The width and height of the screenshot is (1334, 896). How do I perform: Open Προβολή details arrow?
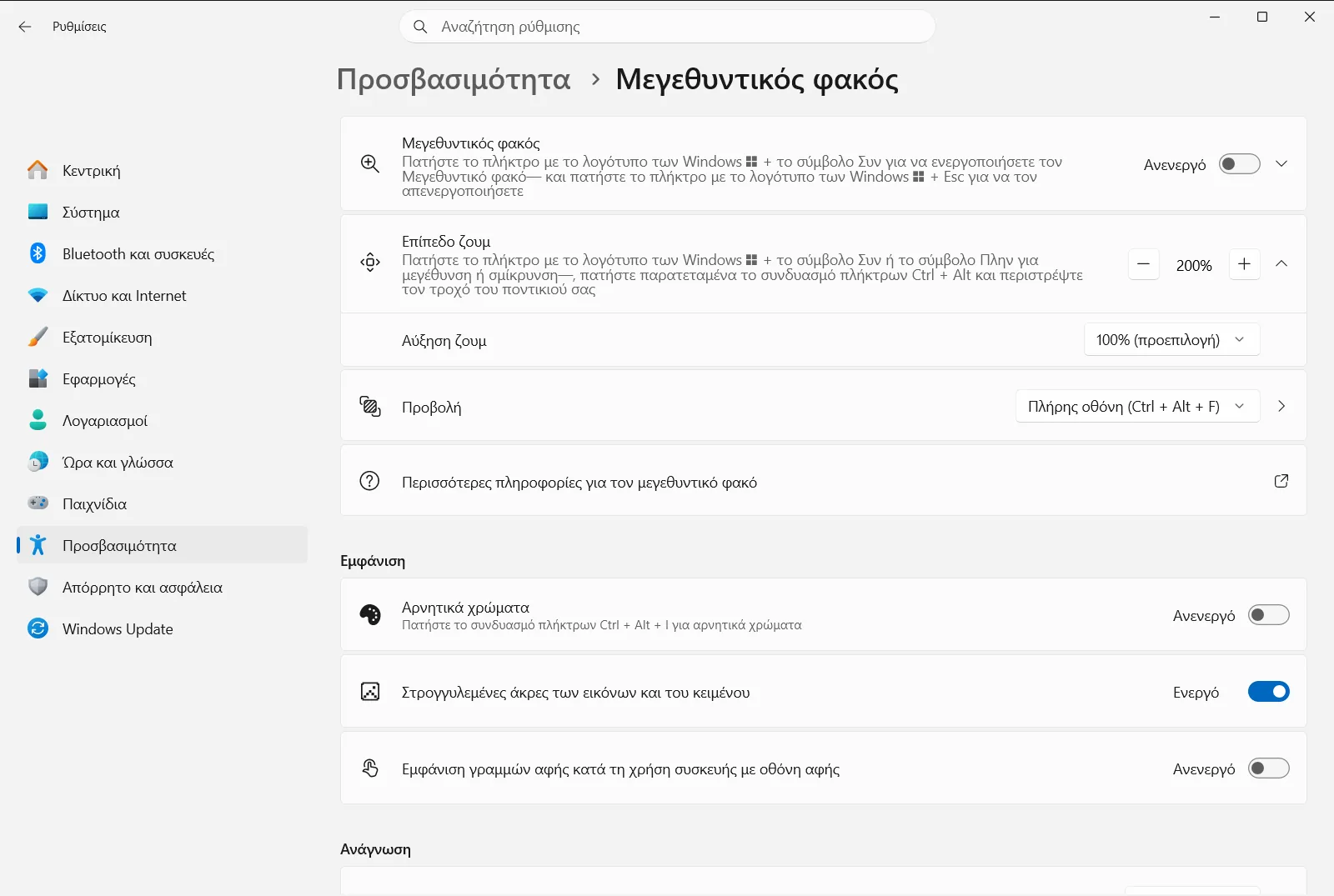1281,406
